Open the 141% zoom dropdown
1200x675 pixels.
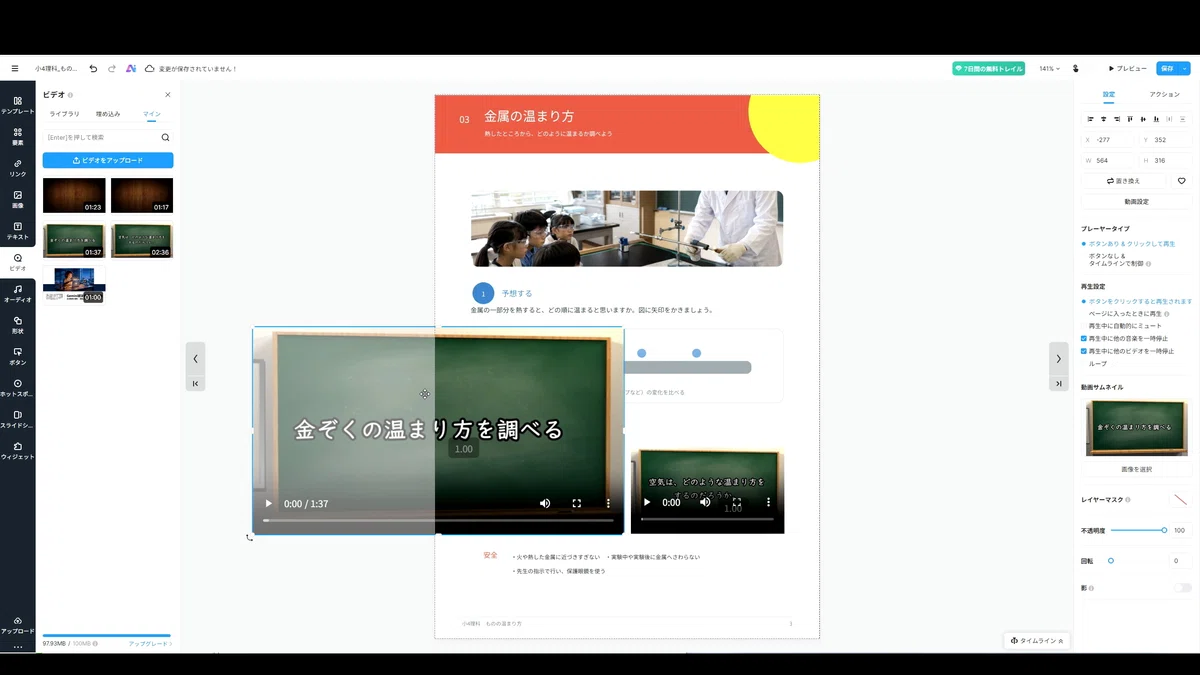1049,69
